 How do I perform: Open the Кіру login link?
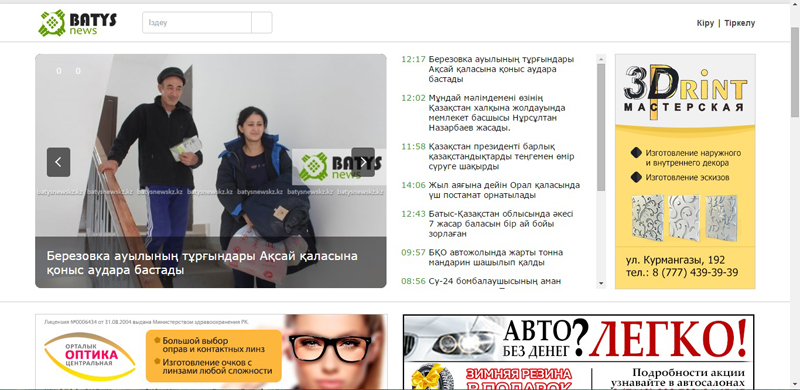(705, 23)
